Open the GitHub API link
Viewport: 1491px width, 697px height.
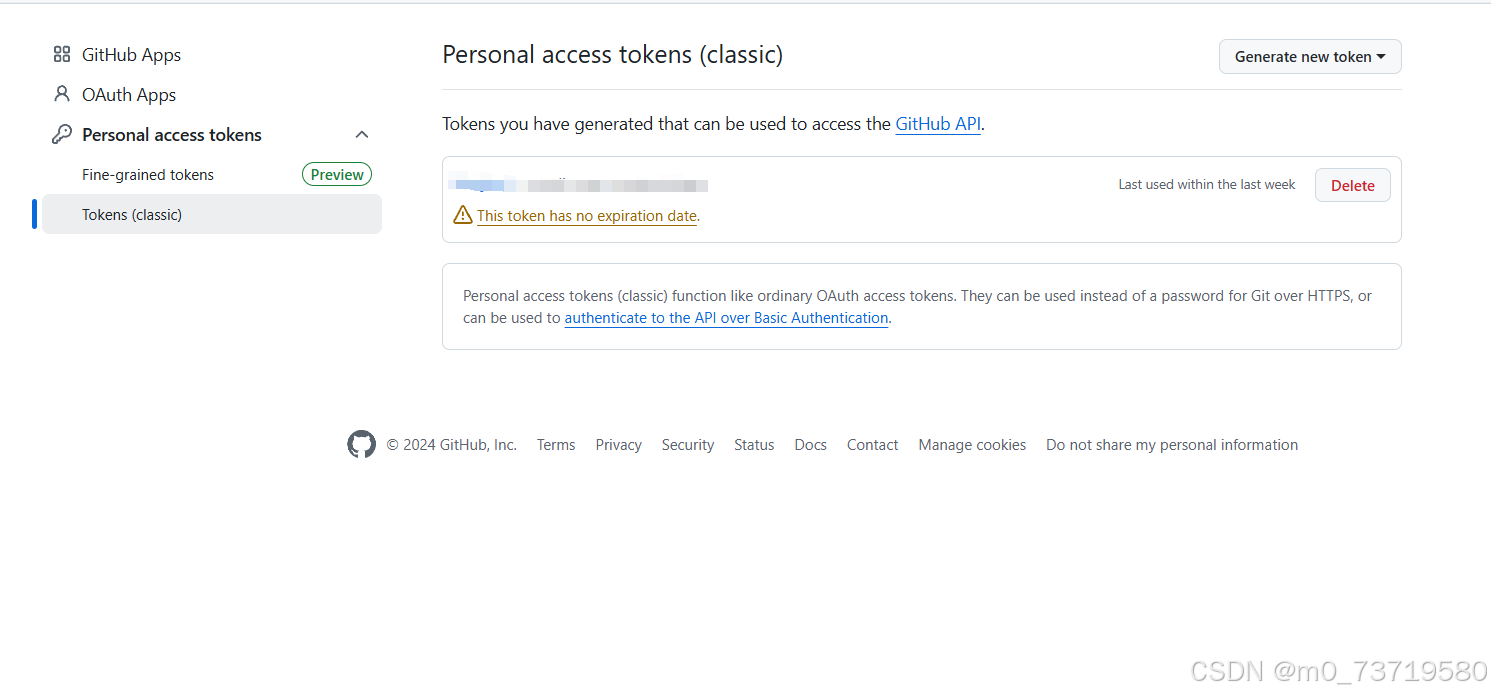point(937,124)
